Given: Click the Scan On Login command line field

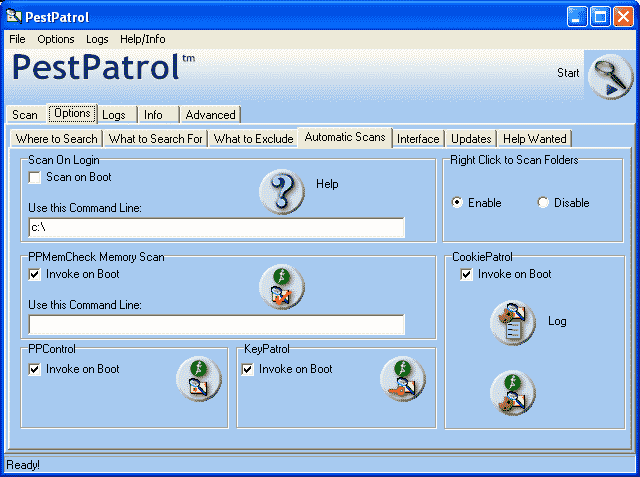Looking at the screenshot, I should click(217, 227).
